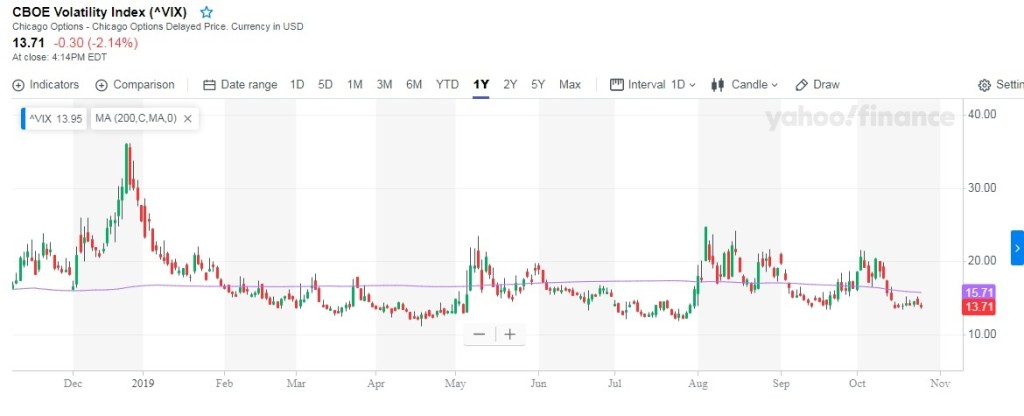Click the 30.00 price axis label
Screen dimensions: 1024x416
pyautogui.click(x=982, y=188)
